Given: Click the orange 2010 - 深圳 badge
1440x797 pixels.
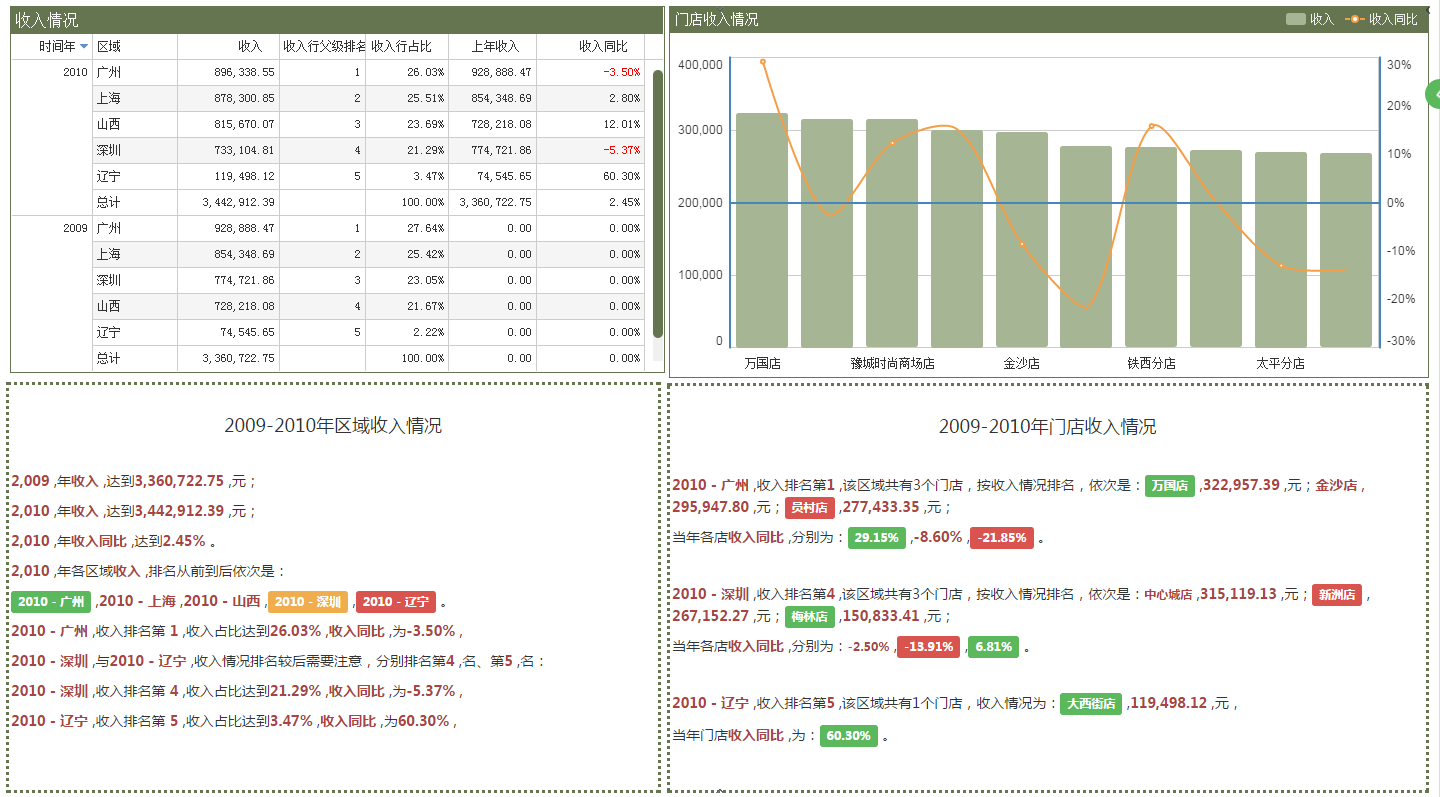Looking at the screenshot, I should (x=308, y=602).
